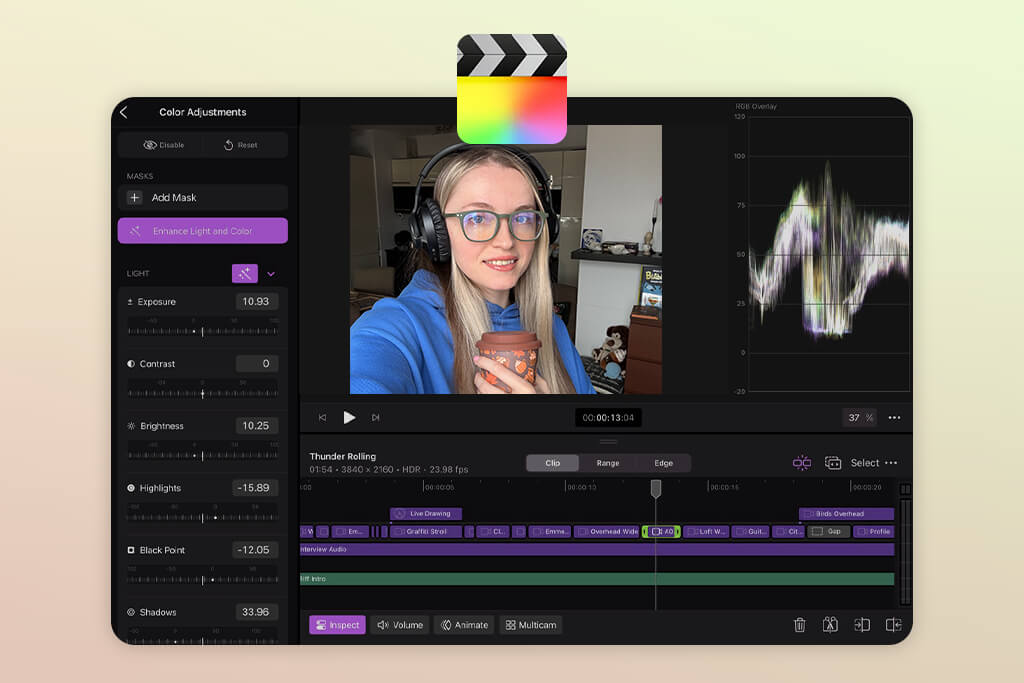This screenshot has width=1024, height=683.
Task: Select the green highlighted clip at playhead
Action: [661, 532]
